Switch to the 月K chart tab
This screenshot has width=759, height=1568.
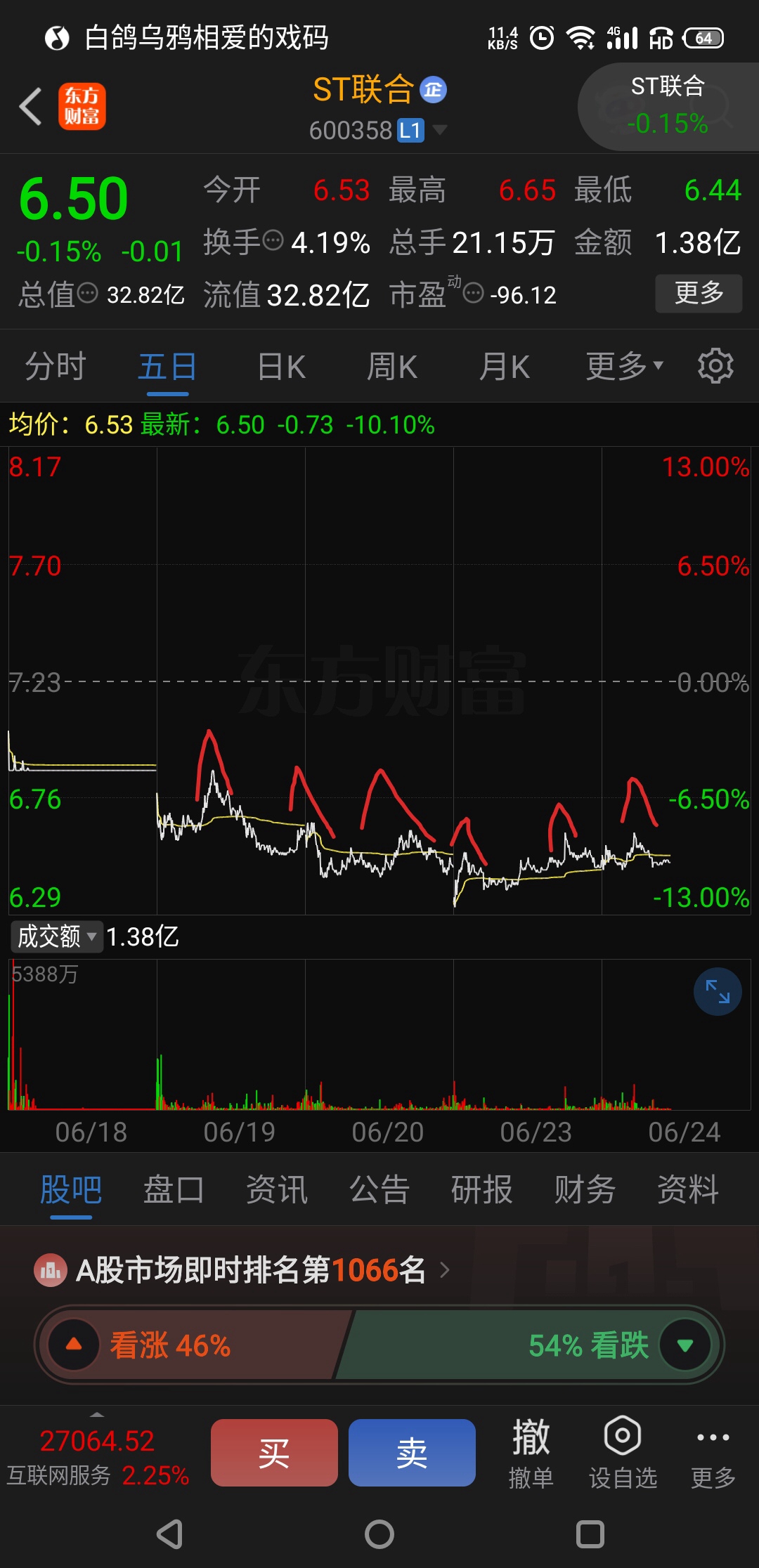point(505,367)
